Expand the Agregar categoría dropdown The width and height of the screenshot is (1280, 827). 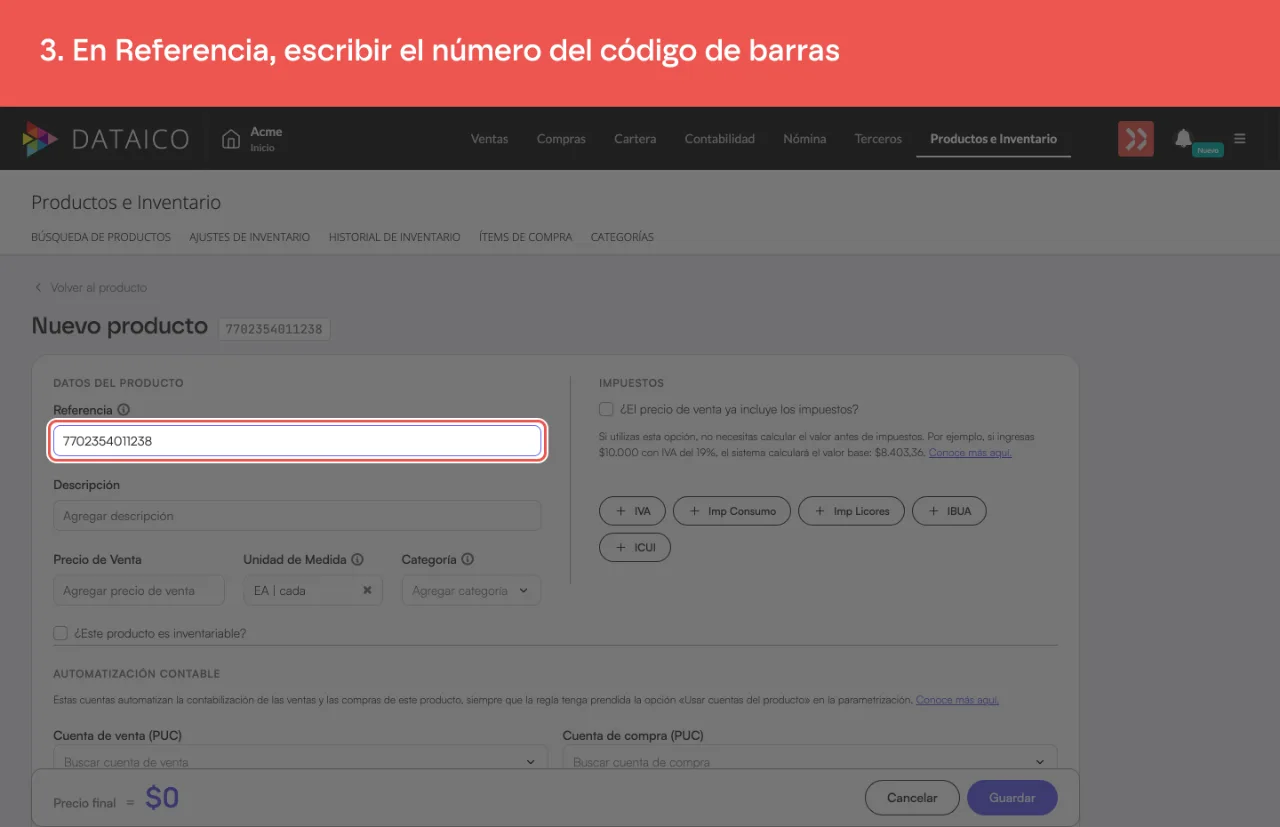471,591
